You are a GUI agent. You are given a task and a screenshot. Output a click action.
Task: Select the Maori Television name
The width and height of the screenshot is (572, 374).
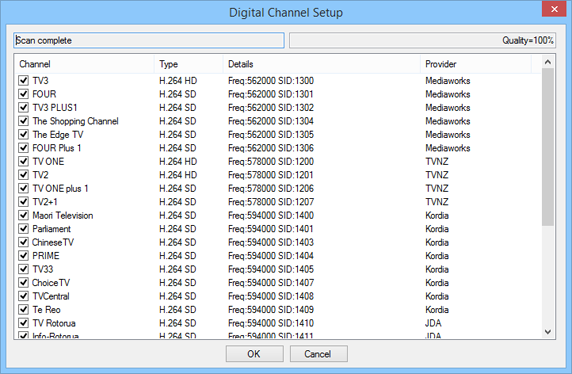pos(63,216)
